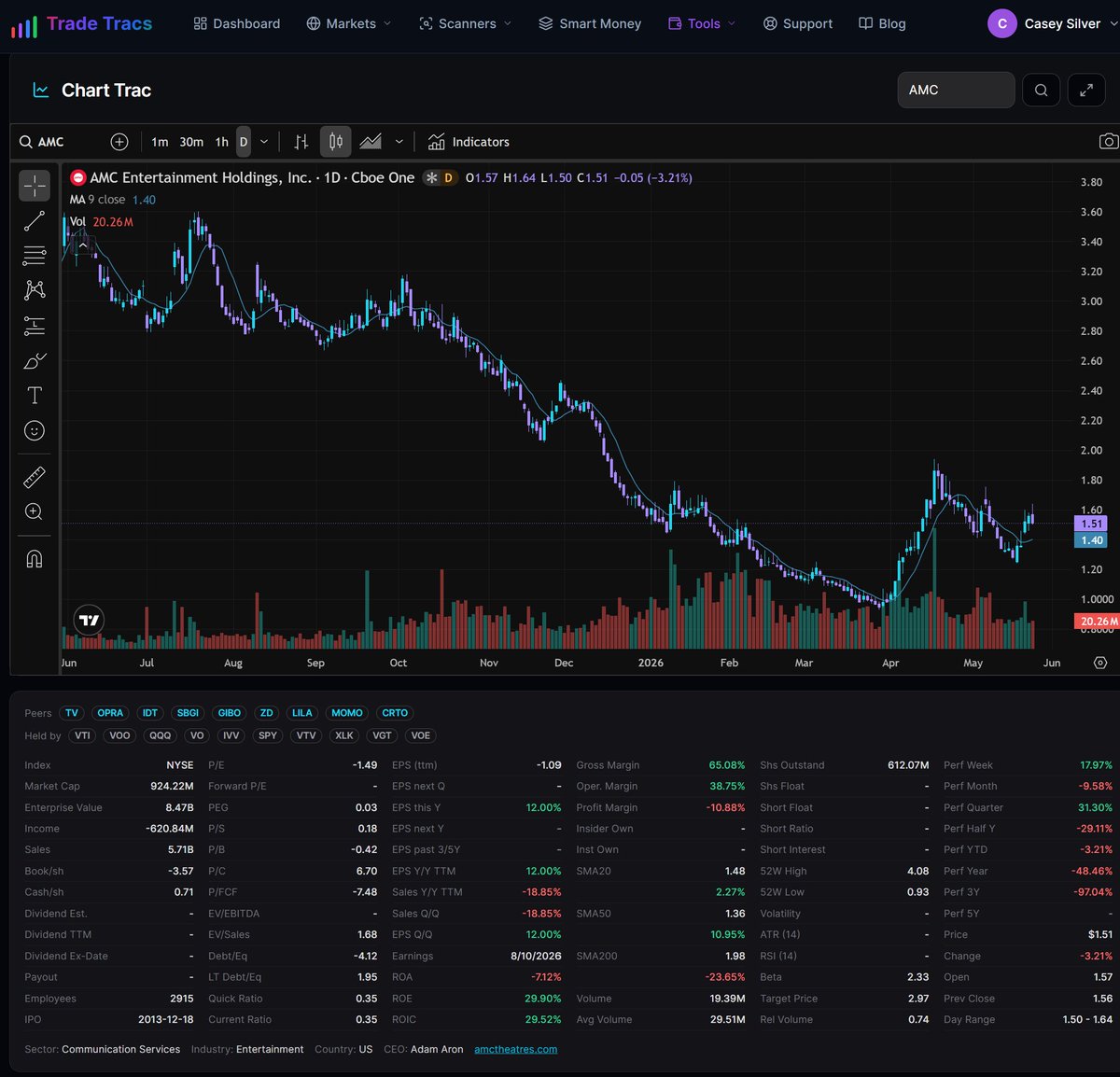The height and width of the screenshot is (1077, 1120).
Task: Click the TradingView logo on chart
Action: point(89,621)
